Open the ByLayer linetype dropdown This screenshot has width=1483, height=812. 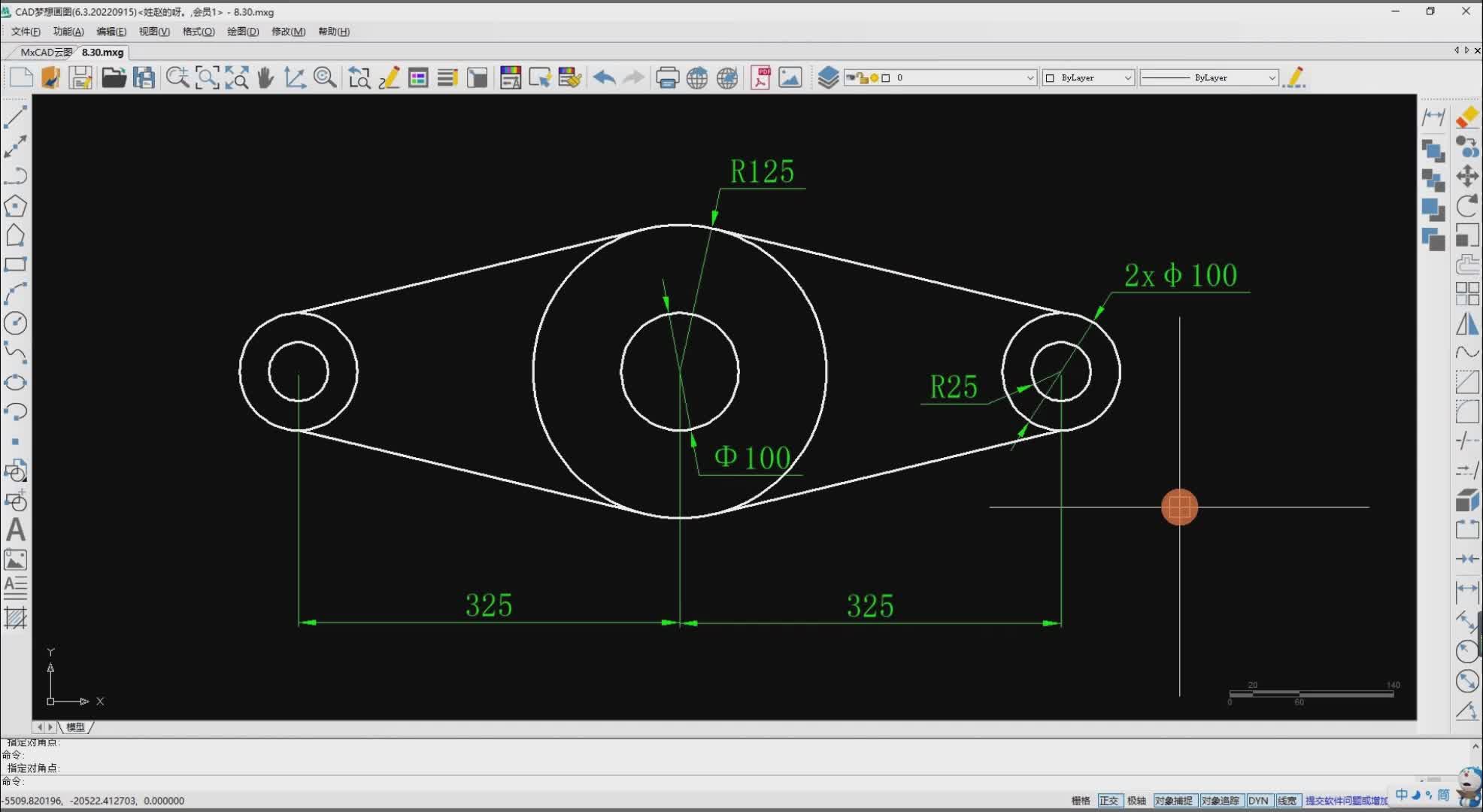coord(1272,78)
